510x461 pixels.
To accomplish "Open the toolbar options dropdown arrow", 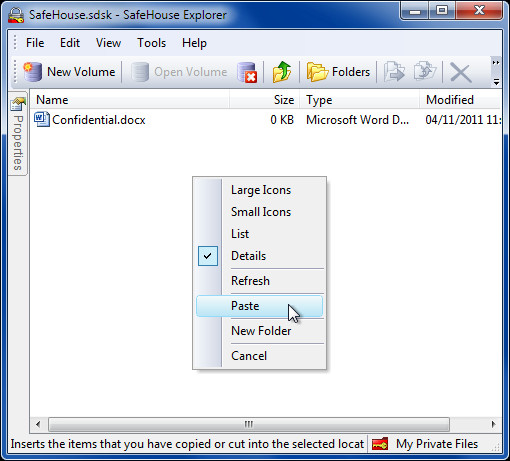I will click(x=496, y=82).
